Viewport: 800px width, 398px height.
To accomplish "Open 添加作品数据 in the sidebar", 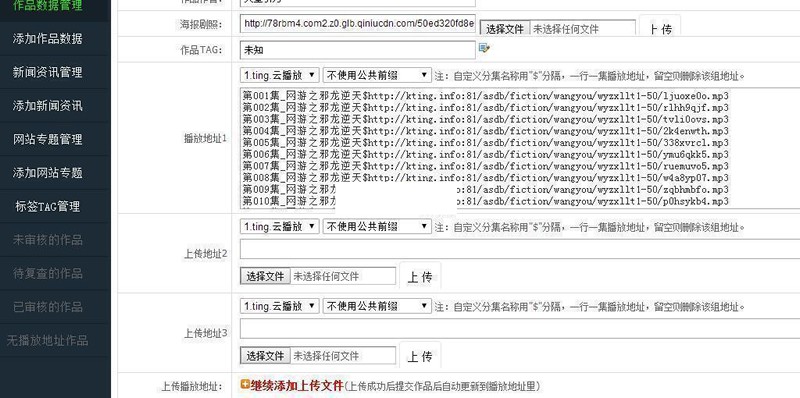I will (x=47, y=39).
